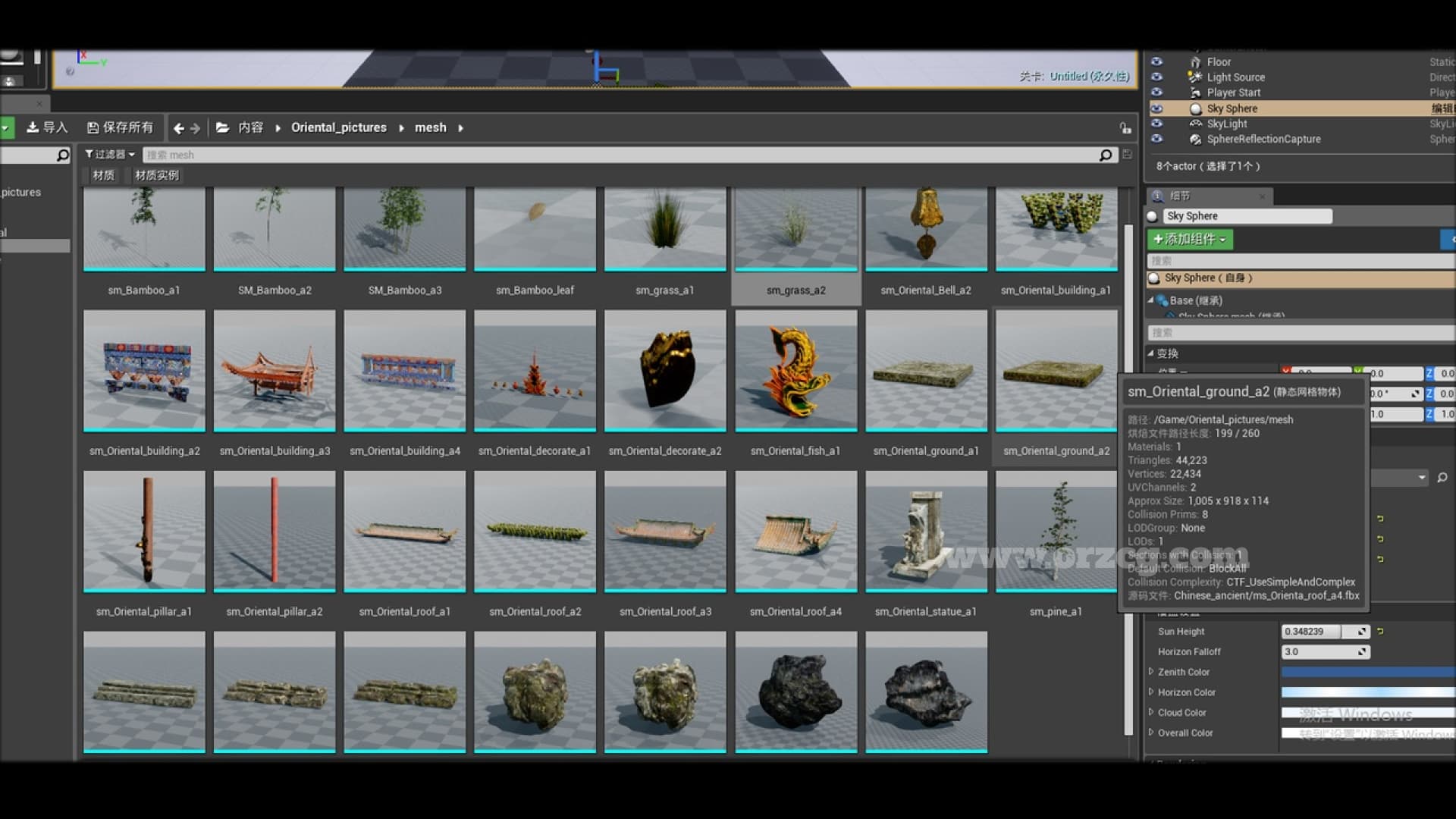Click the Save All (保存所有) icon
1456x819 pixels.
click(x=93, y=127)
